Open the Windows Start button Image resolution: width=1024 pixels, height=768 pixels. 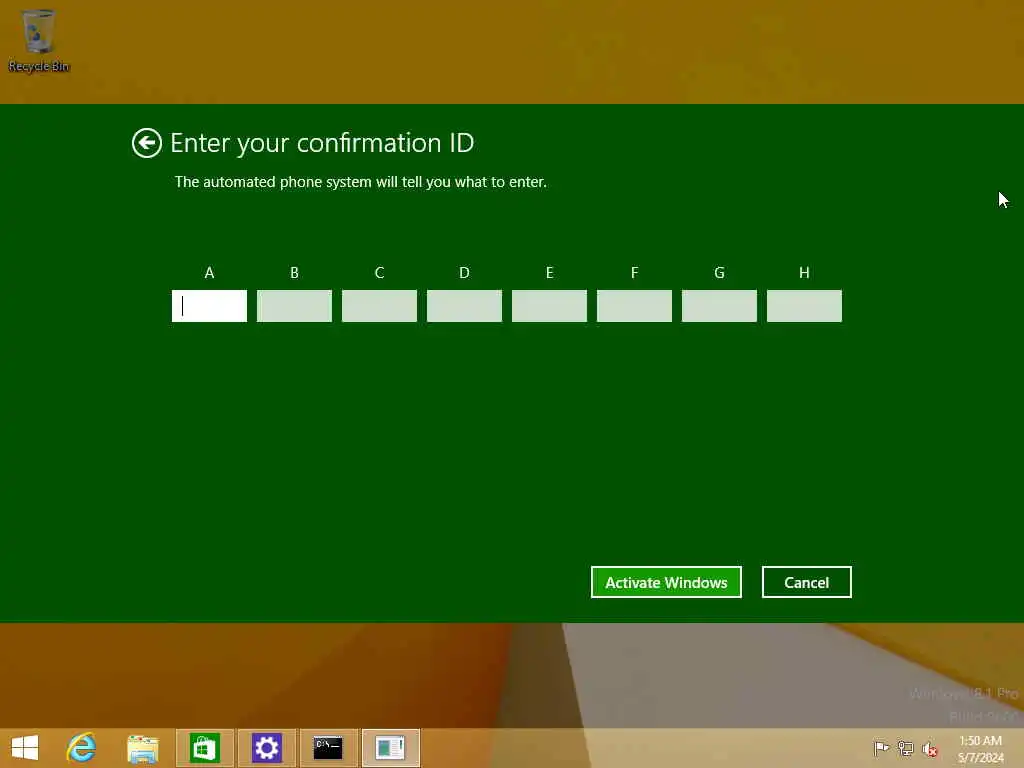(25, 748)
